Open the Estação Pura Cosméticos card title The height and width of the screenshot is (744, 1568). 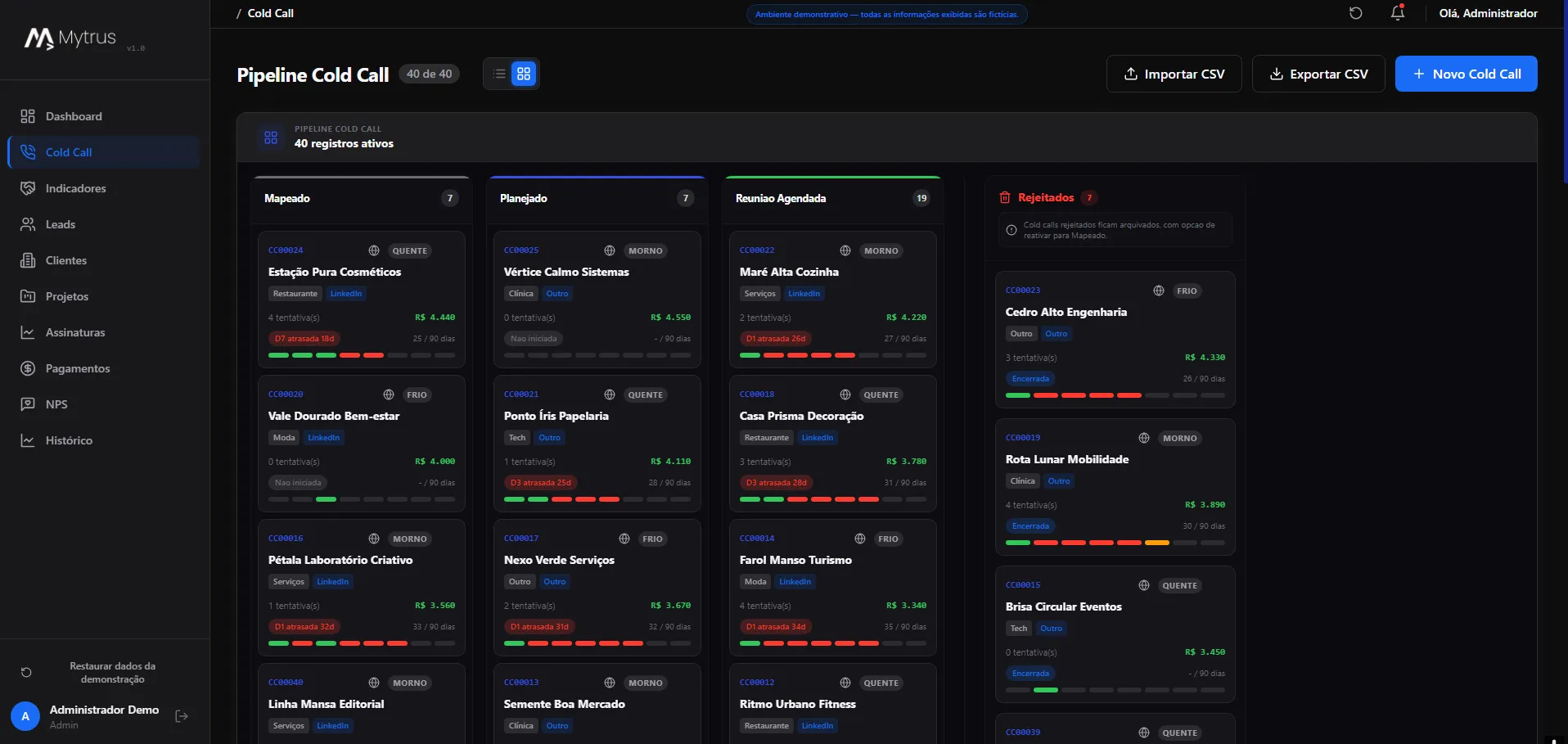click(335, 272)
